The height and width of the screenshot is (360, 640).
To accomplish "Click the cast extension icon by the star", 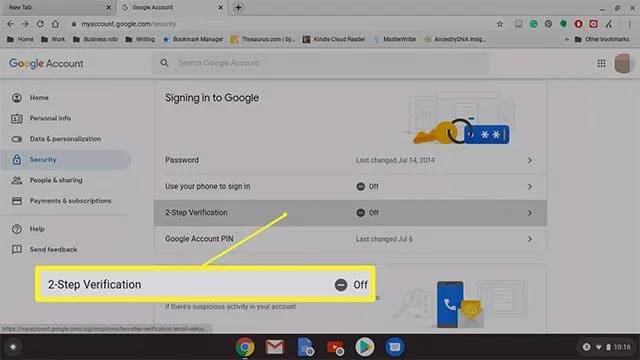I will tap(518, 24).
